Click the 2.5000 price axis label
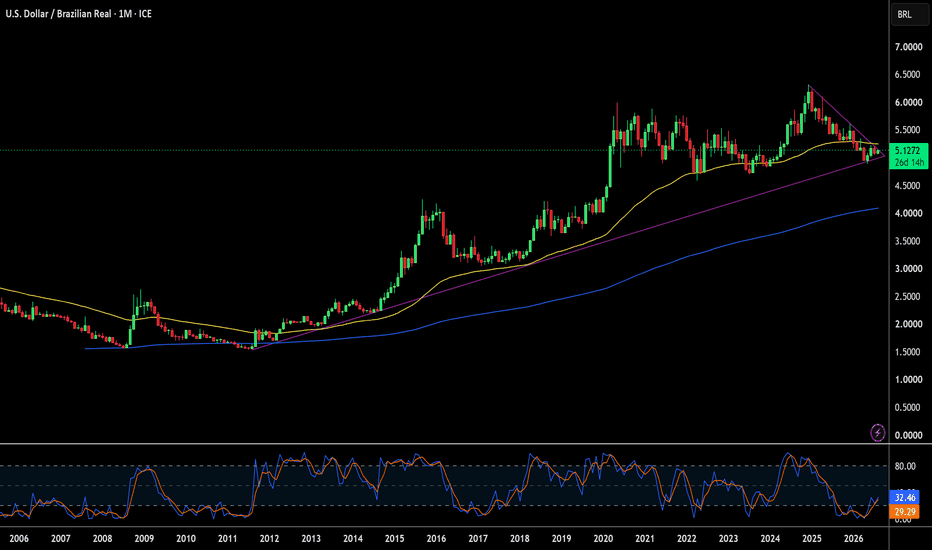932x550 pixels. [908, 297]
